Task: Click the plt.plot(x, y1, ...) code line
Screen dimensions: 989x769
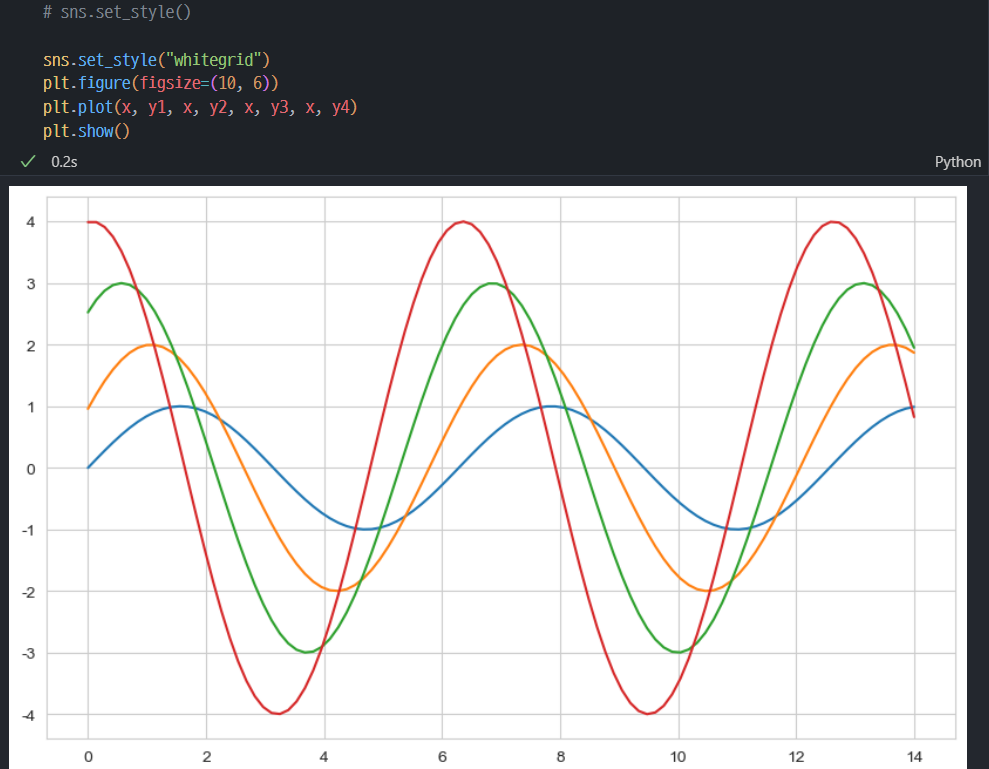Action: pyautogui.click(x=200, y=107)
